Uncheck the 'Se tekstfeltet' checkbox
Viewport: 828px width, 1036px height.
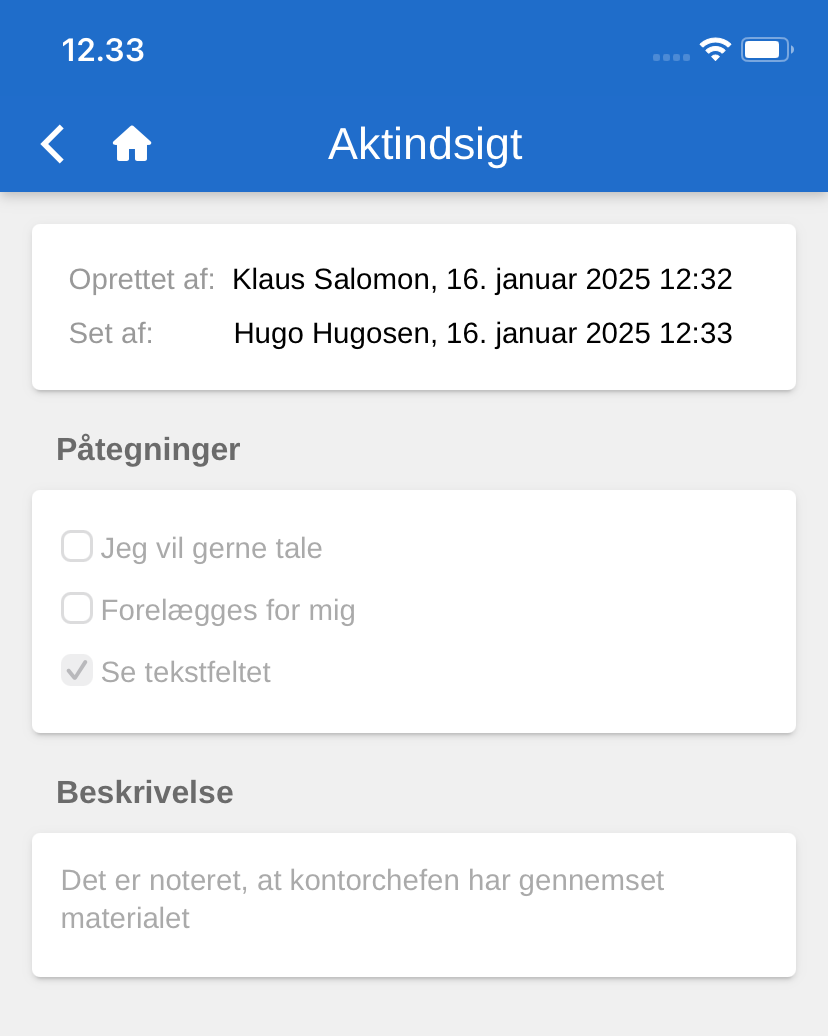pos(77,670)
